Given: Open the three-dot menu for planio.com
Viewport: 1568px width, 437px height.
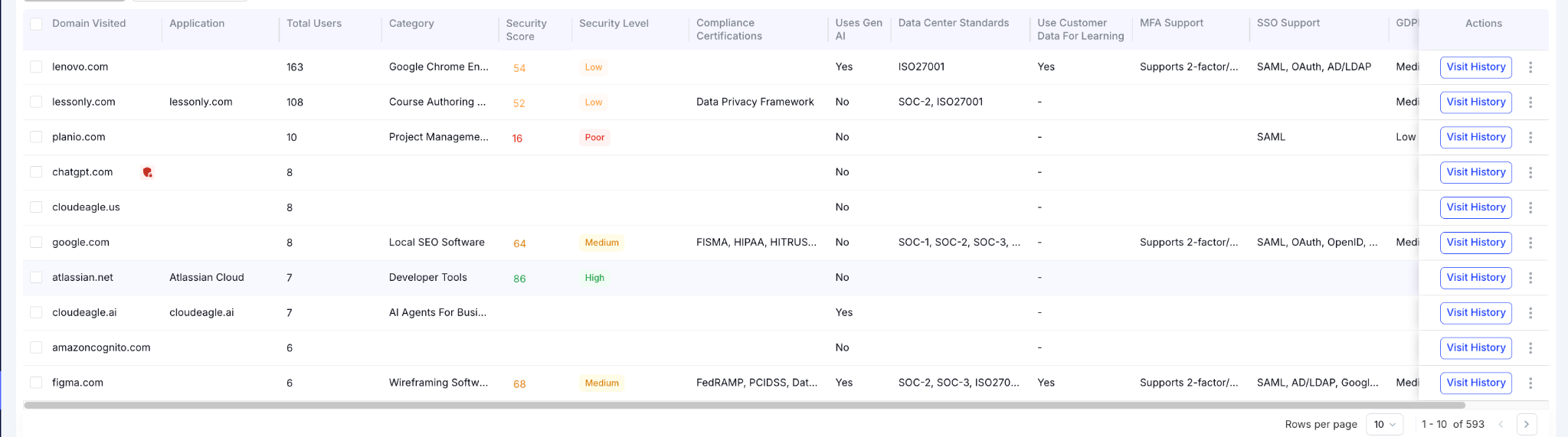Looking at the screenshot, I should [1530, 138].
